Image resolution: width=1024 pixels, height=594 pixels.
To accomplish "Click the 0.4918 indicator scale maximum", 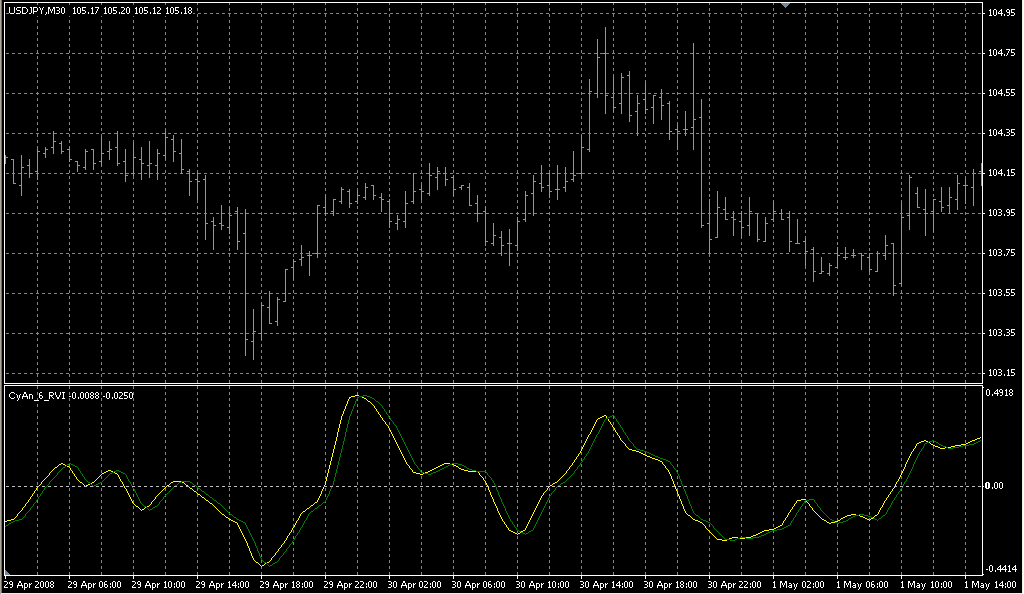I will [x=1001, y=393].
